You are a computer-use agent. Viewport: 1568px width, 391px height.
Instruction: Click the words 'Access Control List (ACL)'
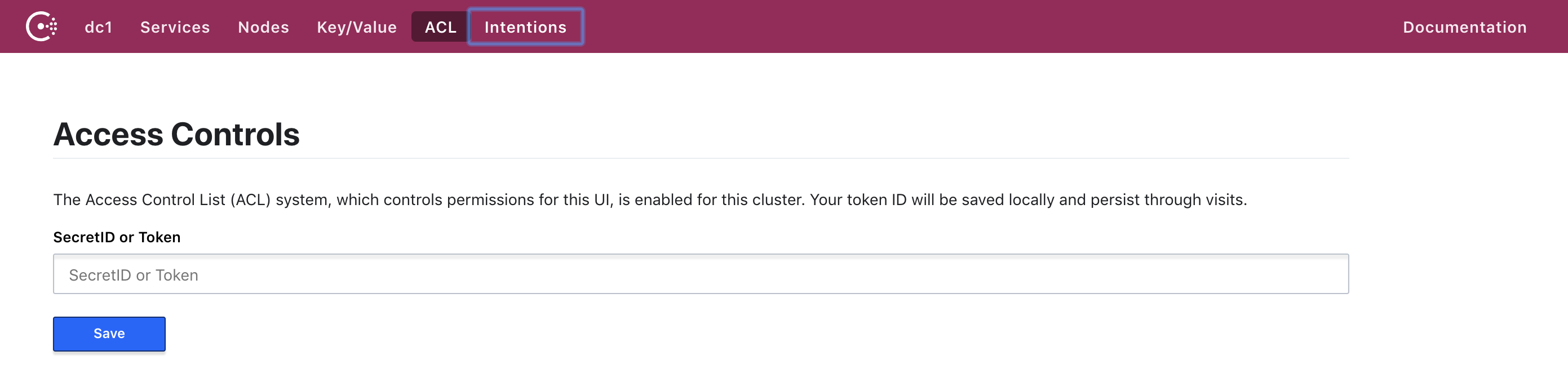pos(178,199)
